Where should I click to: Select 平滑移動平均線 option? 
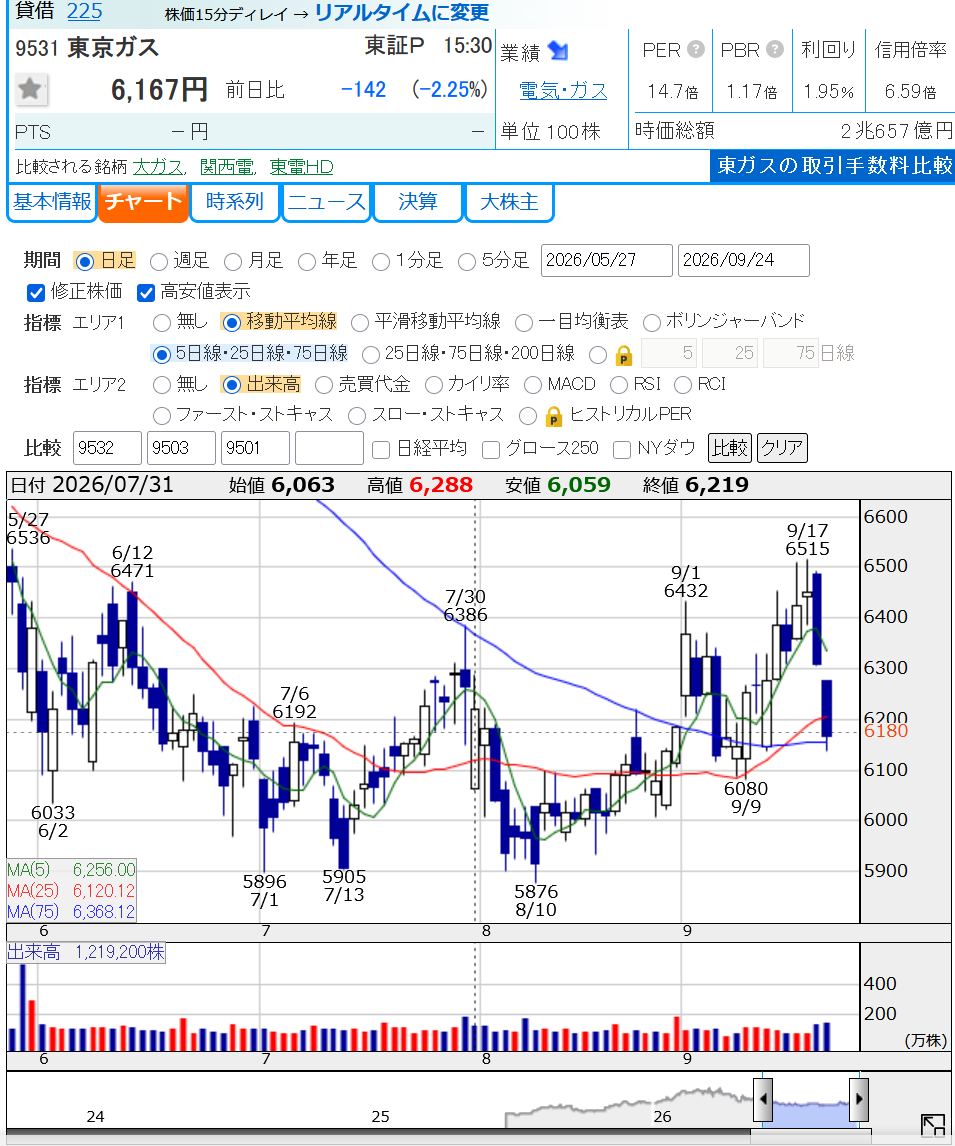(359, 322)
